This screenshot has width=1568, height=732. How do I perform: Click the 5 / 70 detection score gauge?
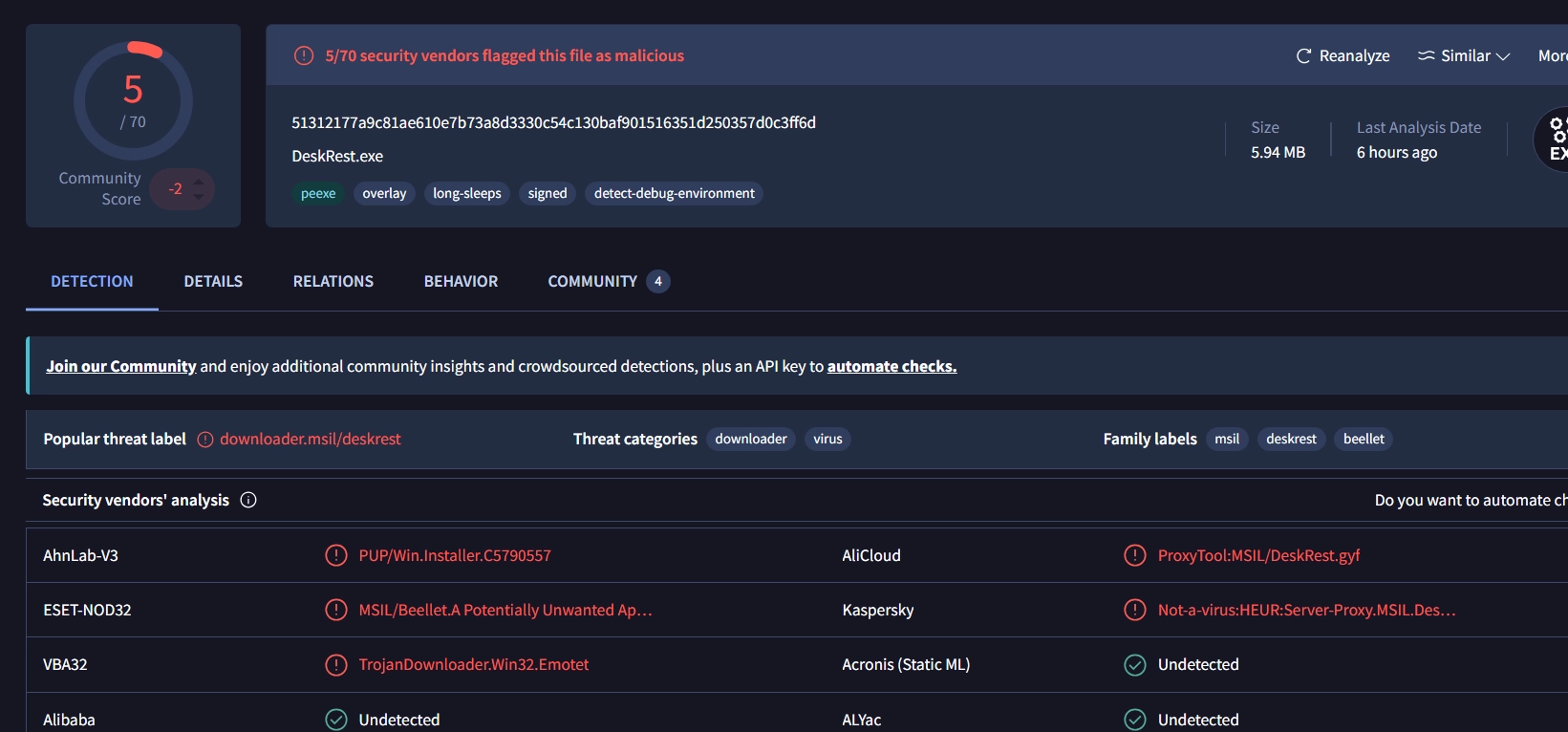coord(133,100)
